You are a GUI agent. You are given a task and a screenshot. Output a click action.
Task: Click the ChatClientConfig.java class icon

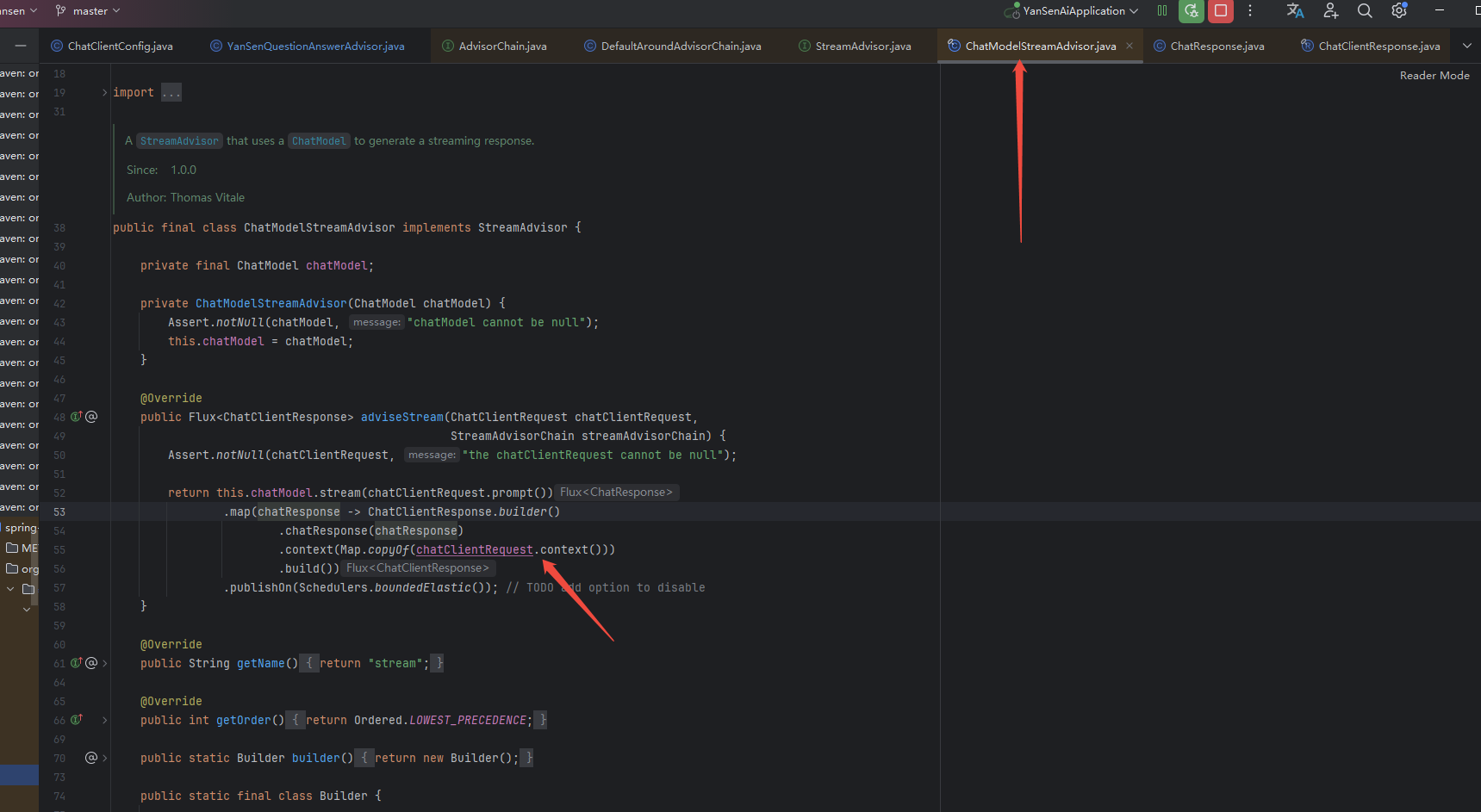(57, 46)
